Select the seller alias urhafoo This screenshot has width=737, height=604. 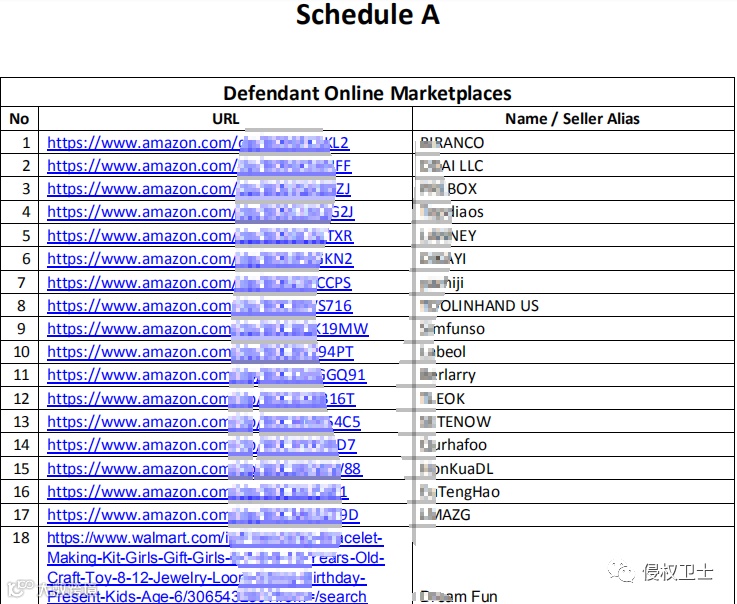[x=453, y=445]
